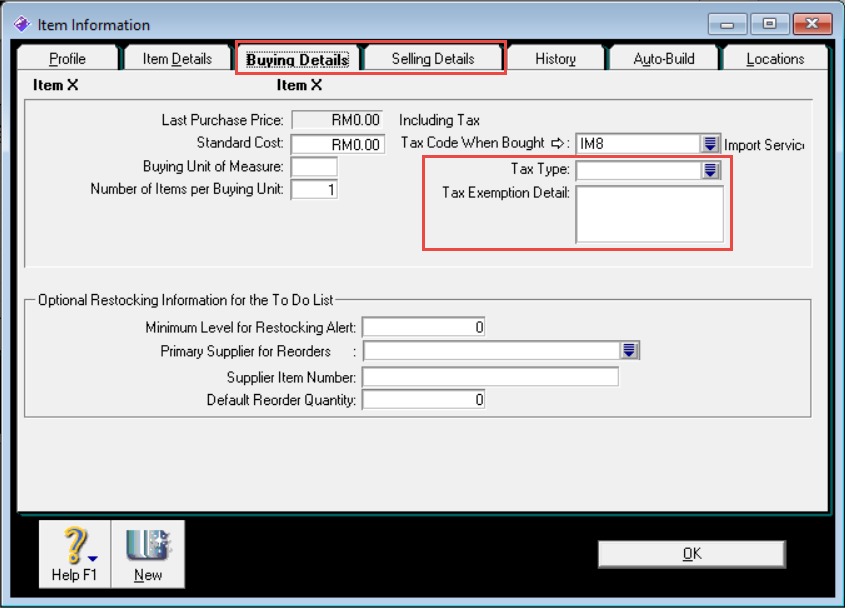Open the Item Details tab
The height and width of the screenshot is (608, 845).
pyautogui.click(x=177, y=59)
